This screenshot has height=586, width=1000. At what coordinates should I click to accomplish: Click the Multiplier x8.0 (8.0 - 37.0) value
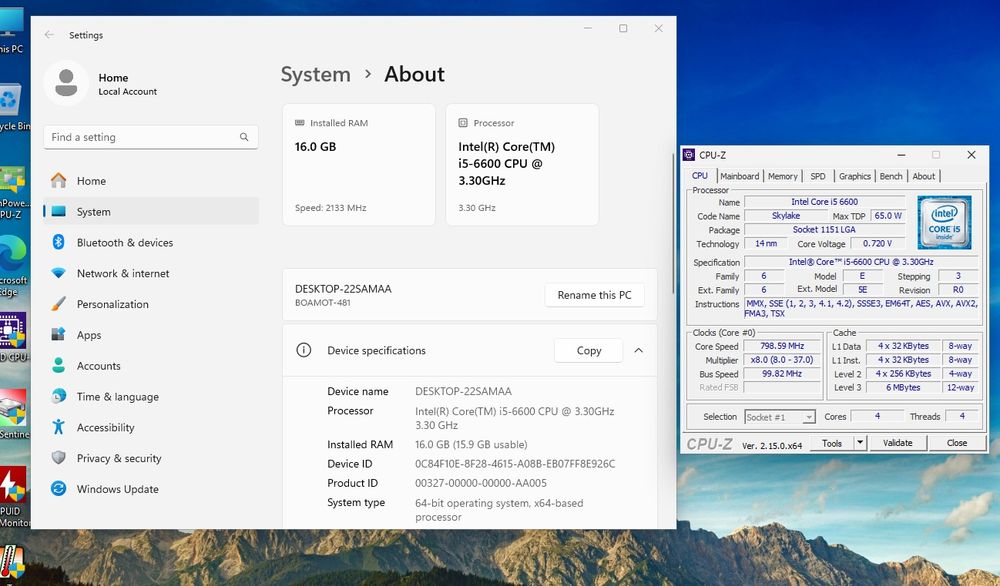pos(782,360)
